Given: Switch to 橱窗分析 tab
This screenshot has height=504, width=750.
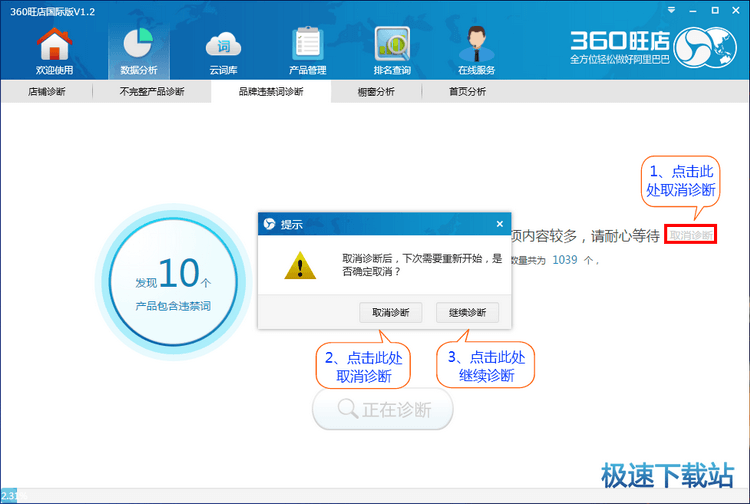Looking at the screenshot, I should coord(376,91).
